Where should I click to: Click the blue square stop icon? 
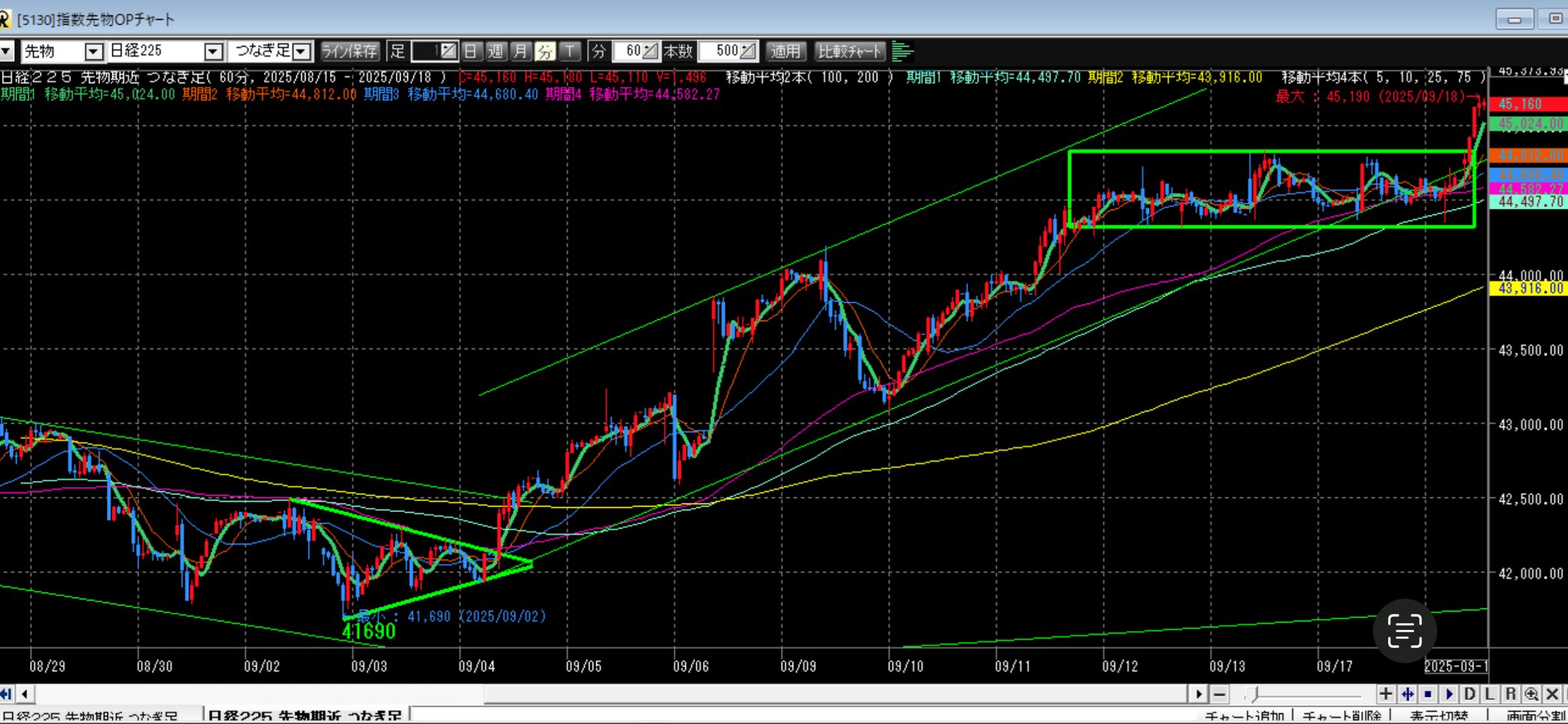pyautogui.click(x=1428, y=694)
